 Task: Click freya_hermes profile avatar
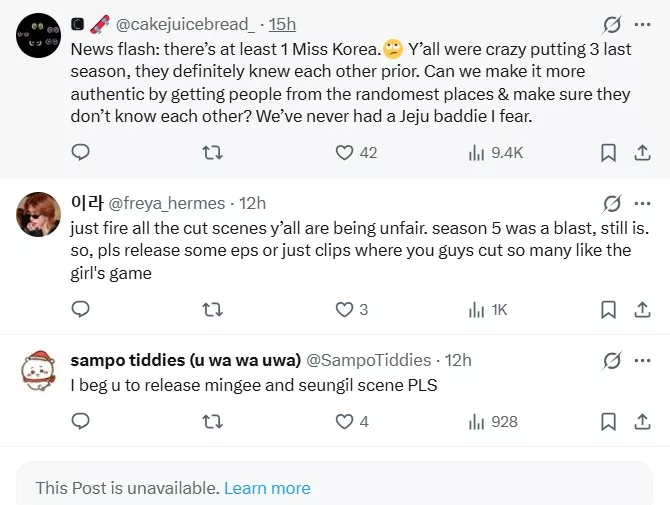pyautogui.click(x=40, y=213)
